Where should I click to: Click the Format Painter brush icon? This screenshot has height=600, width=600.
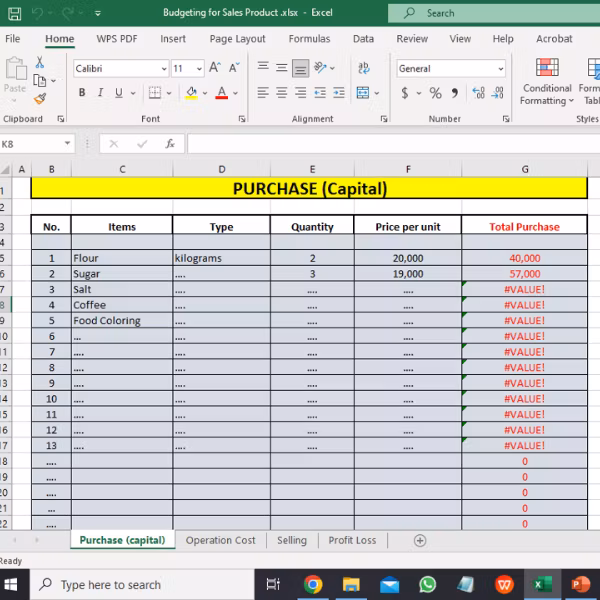(40, 99)
